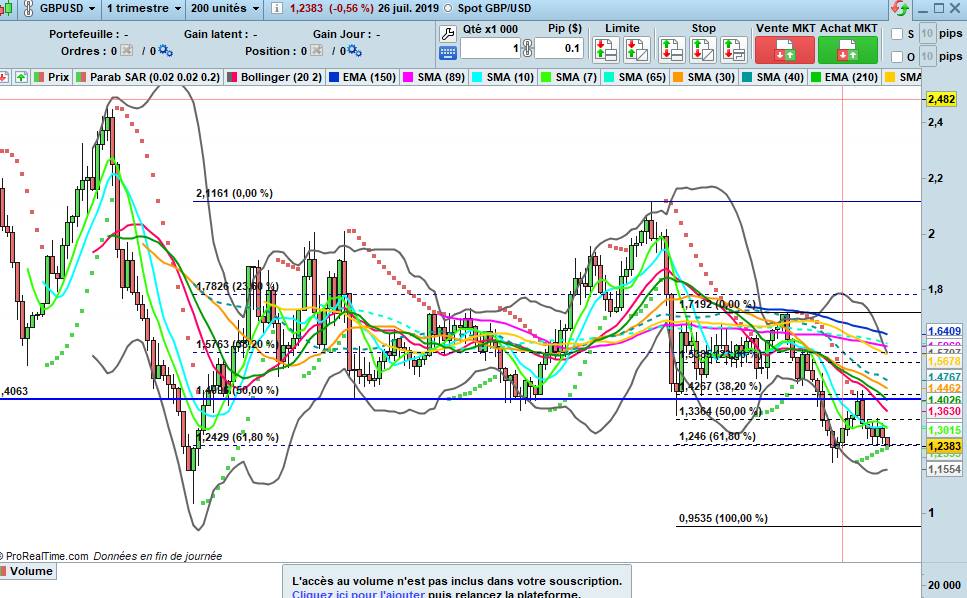Click the 1,6409 blue price axis label

[944, 331]
